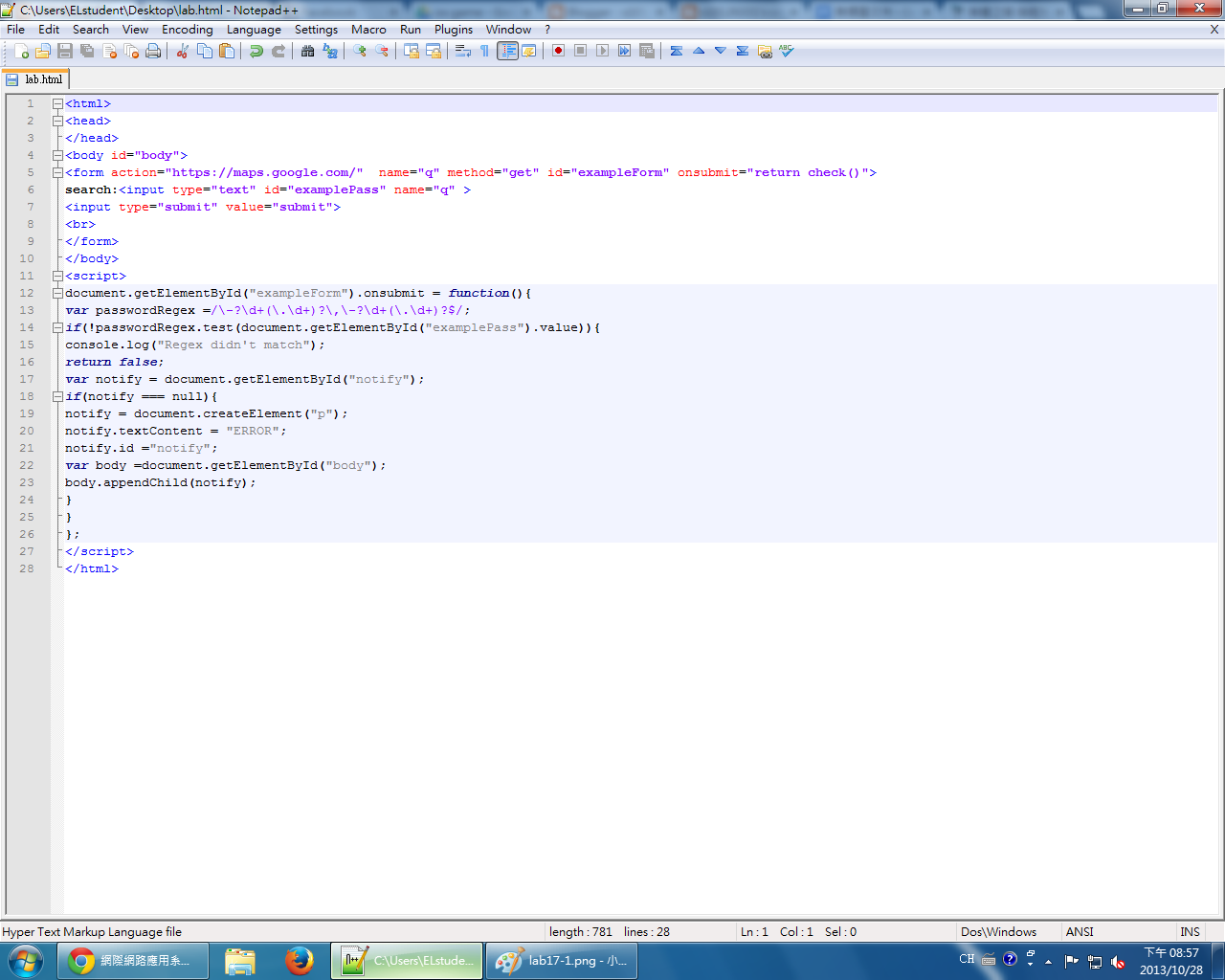
Task: Click the Open file toolbar icon
Action: (43, 51)
